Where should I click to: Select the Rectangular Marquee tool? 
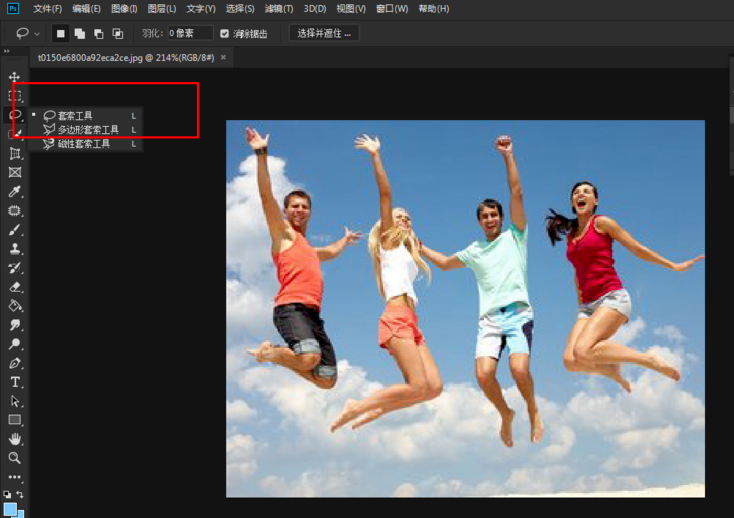pos(15,96)
